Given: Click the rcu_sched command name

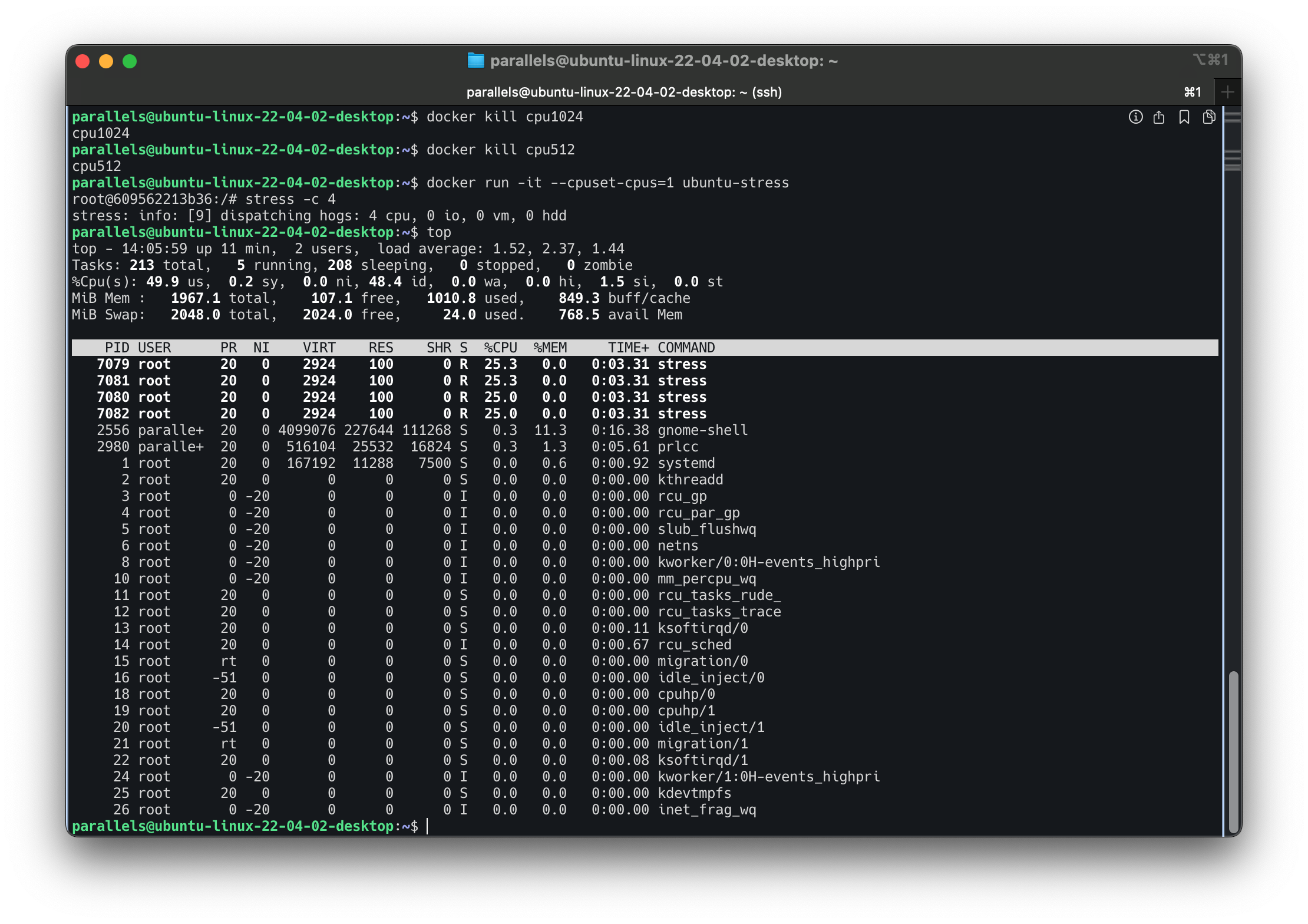Looking at the screenshot, I should 695,645.
